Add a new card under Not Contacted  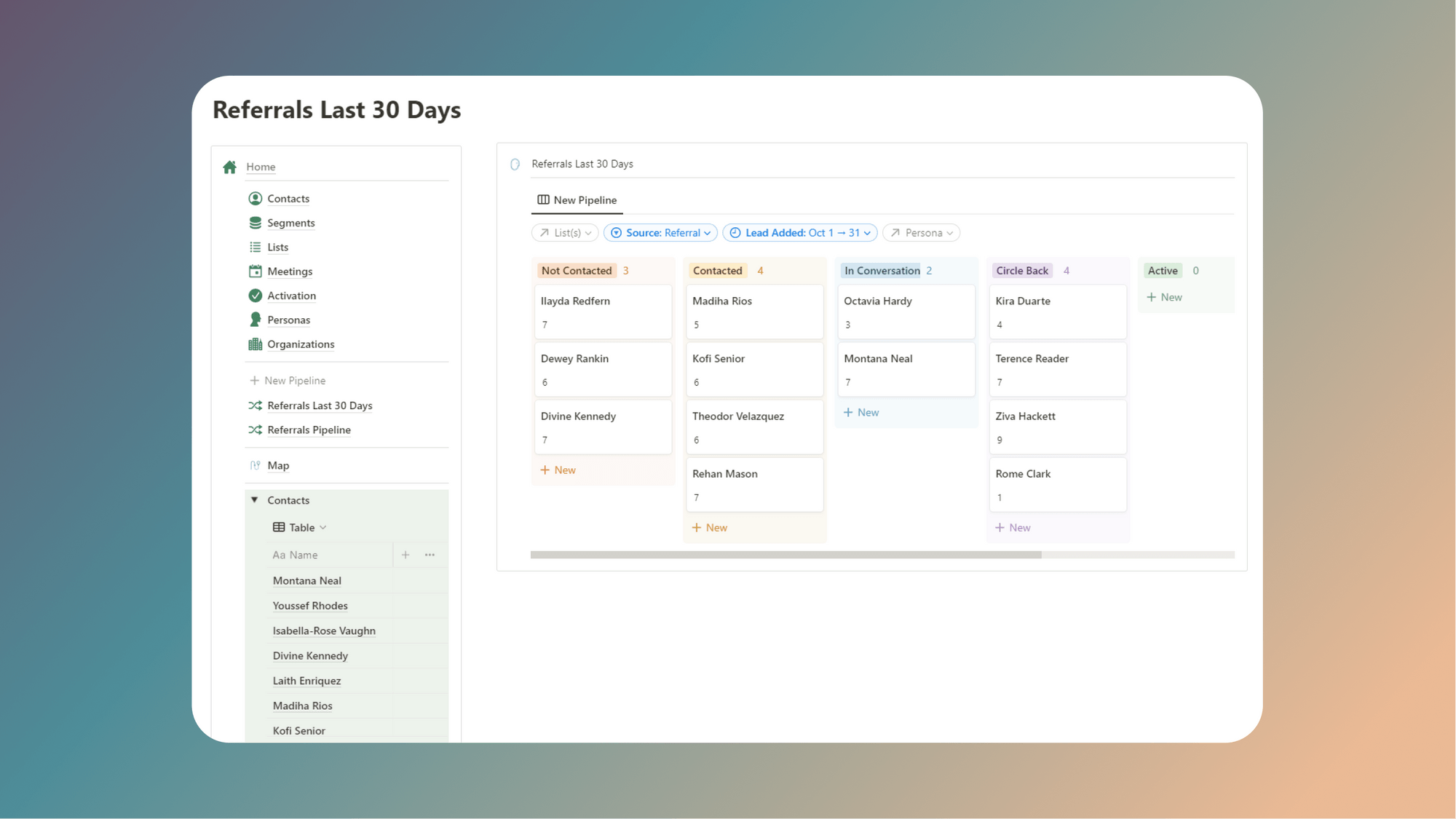click(558, 470)
